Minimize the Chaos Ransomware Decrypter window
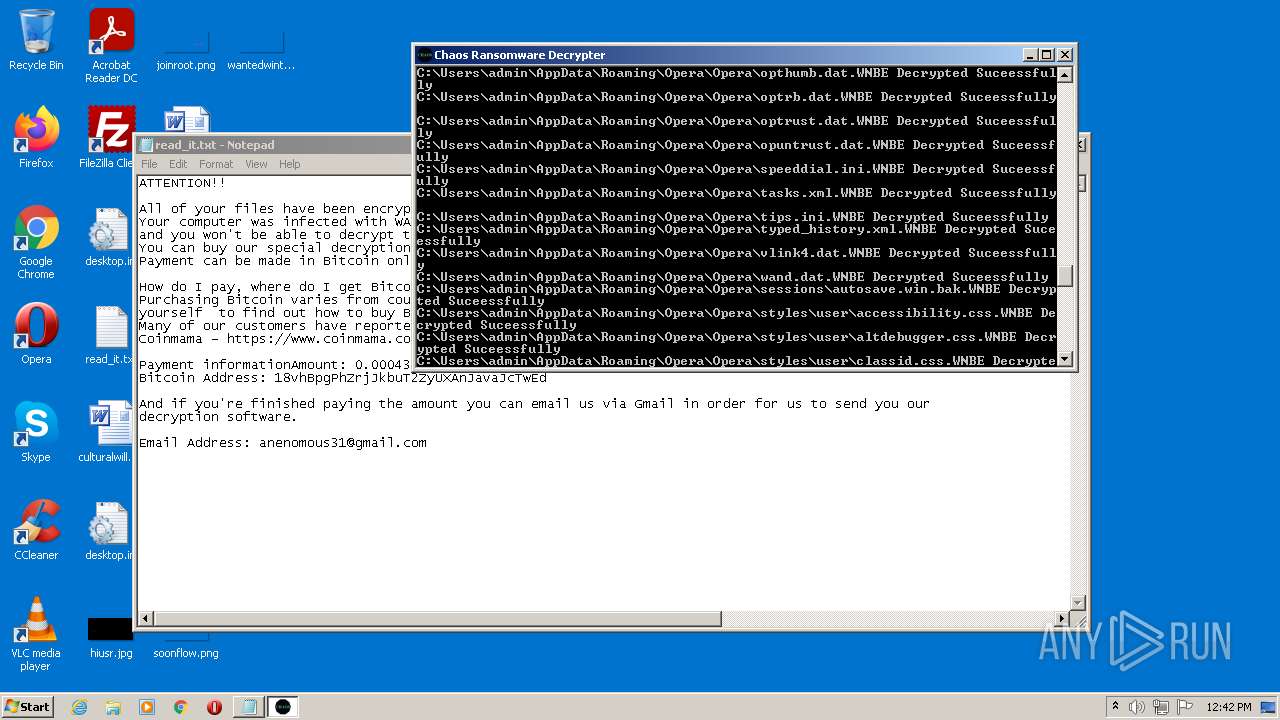 point(1030,55)
